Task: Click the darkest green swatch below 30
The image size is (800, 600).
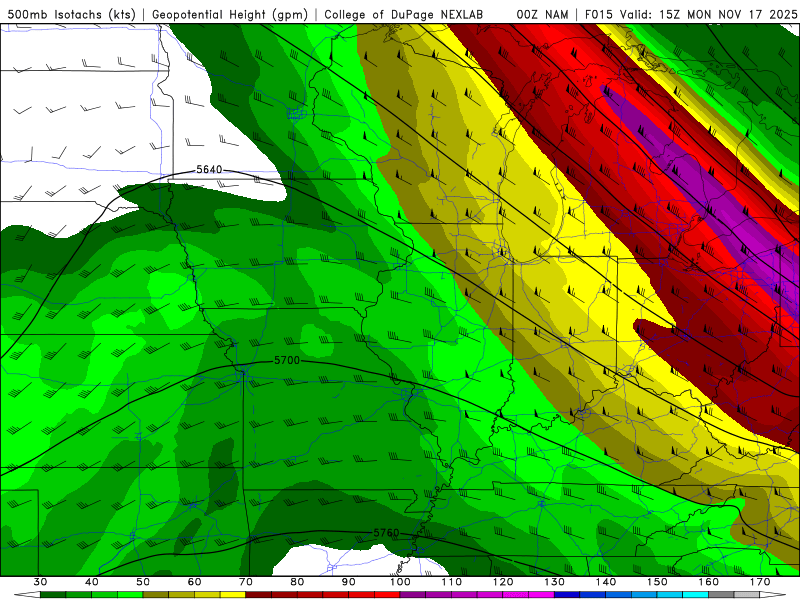Action: pyautogui.click(x=53, y=594)
